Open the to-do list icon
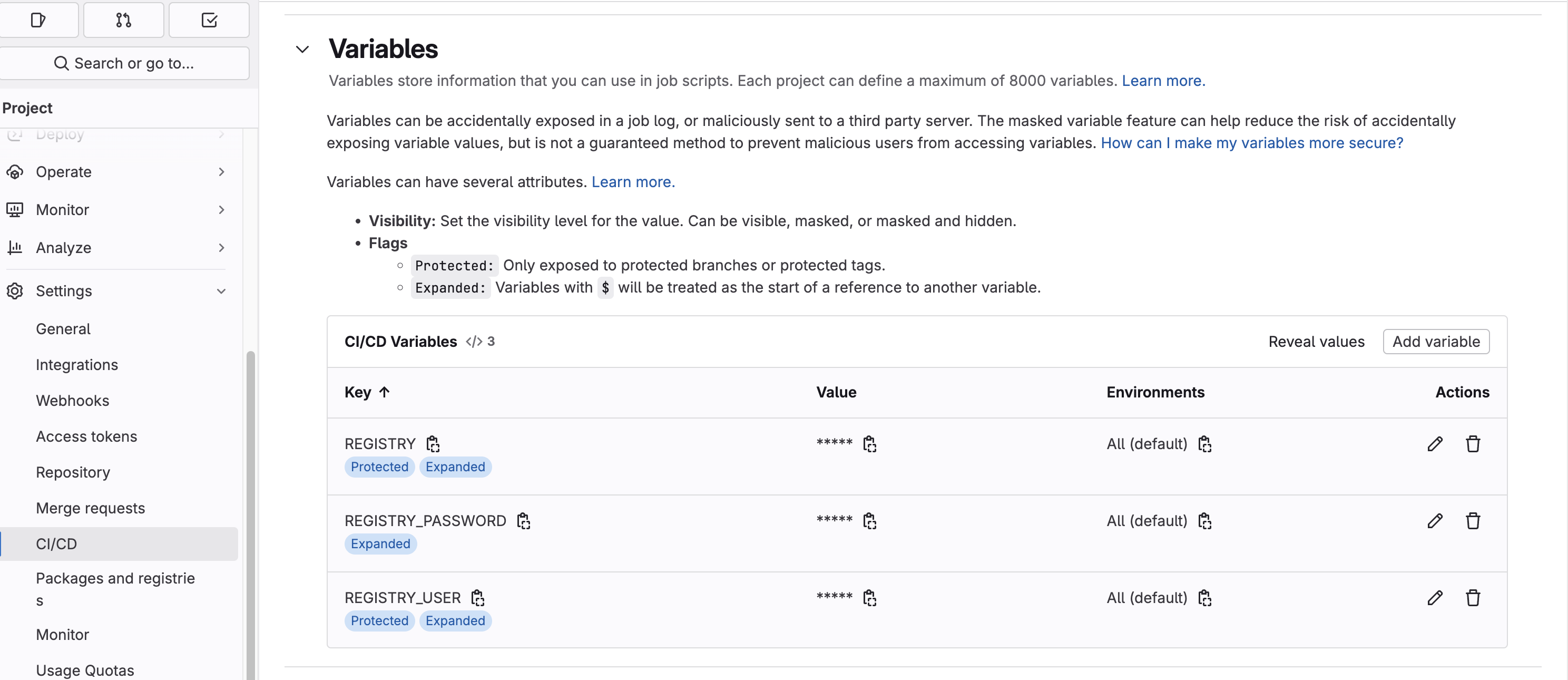 [x=209, y=20]
